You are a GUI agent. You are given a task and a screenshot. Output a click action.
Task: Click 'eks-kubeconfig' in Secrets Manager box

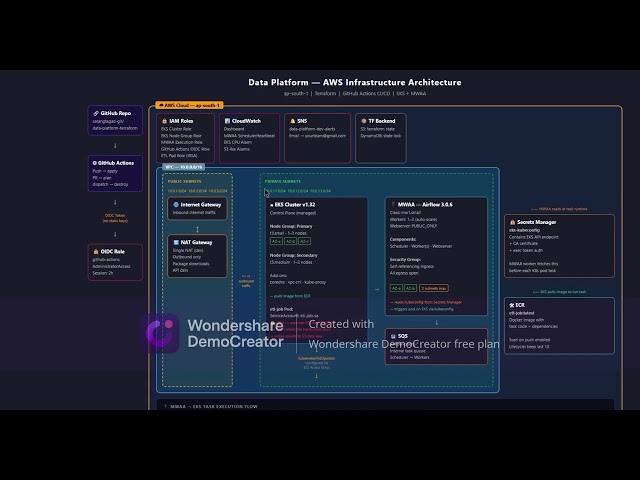pyautogui.click(x=524, y=230)
